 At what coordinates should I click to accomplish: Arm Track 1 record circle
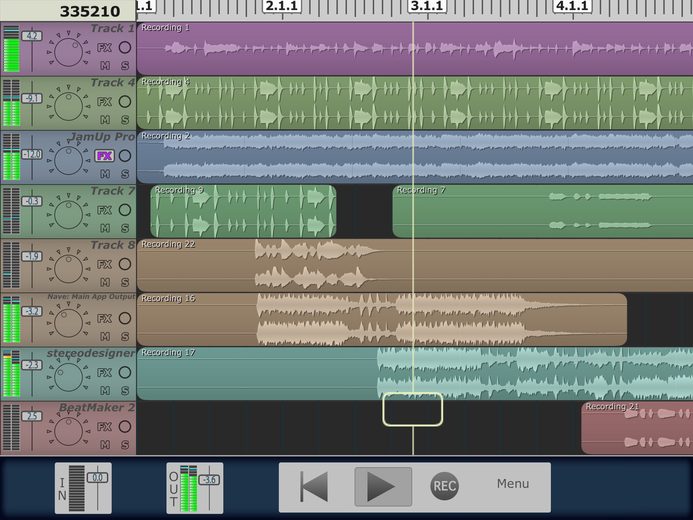[x=125, y=47]
